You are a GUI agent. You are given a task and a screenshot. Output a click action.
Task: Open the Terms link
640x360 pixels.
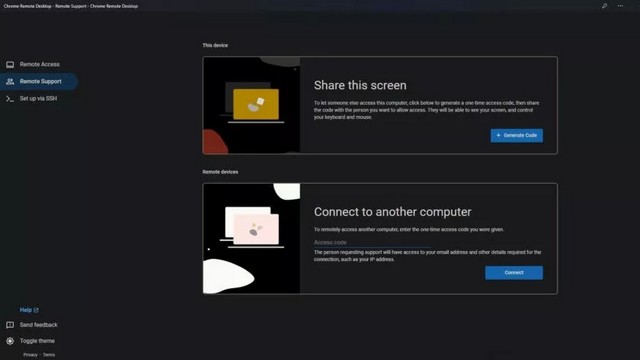coord(49,355)
